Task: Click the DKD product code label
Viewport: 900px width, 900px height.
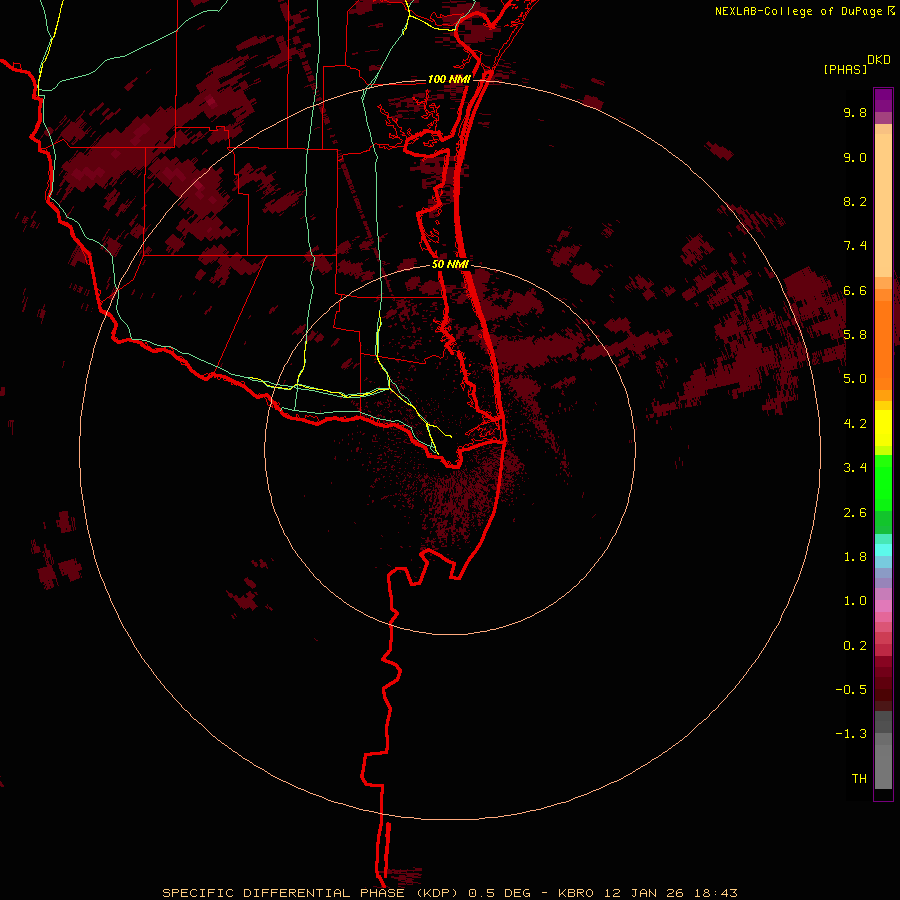Action: 878,60
